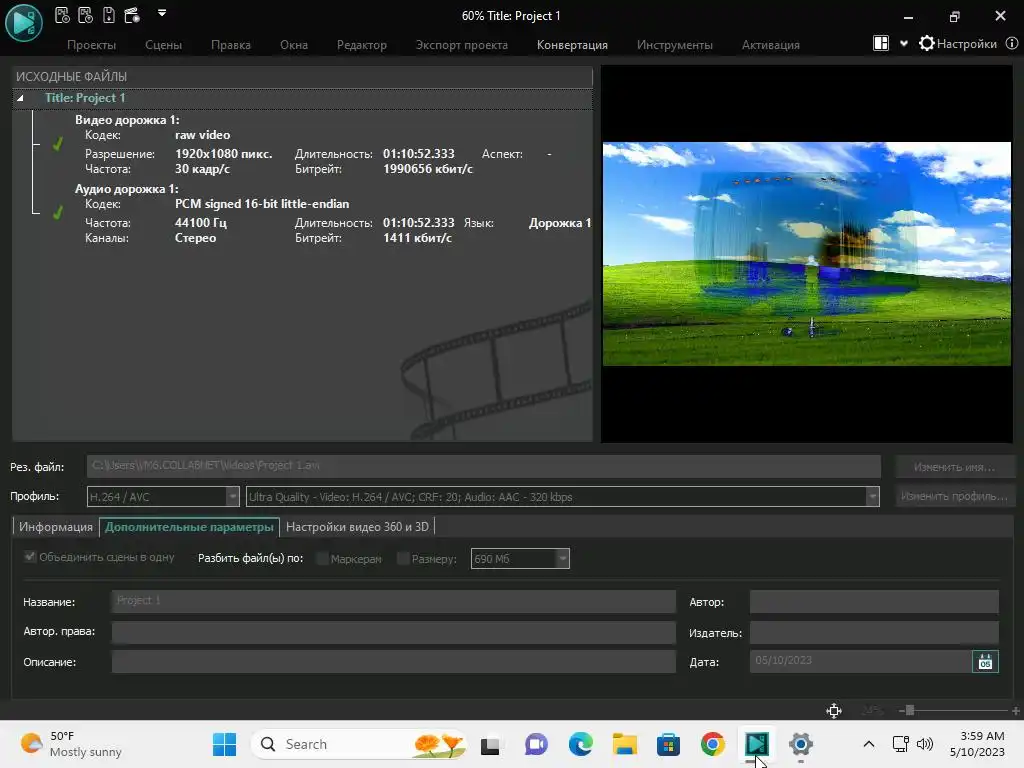The height and width of the screenshot is (768, 1024).
Task: Click the PCM signed 16-bit little-endian text
Action: tap(262, 204)
